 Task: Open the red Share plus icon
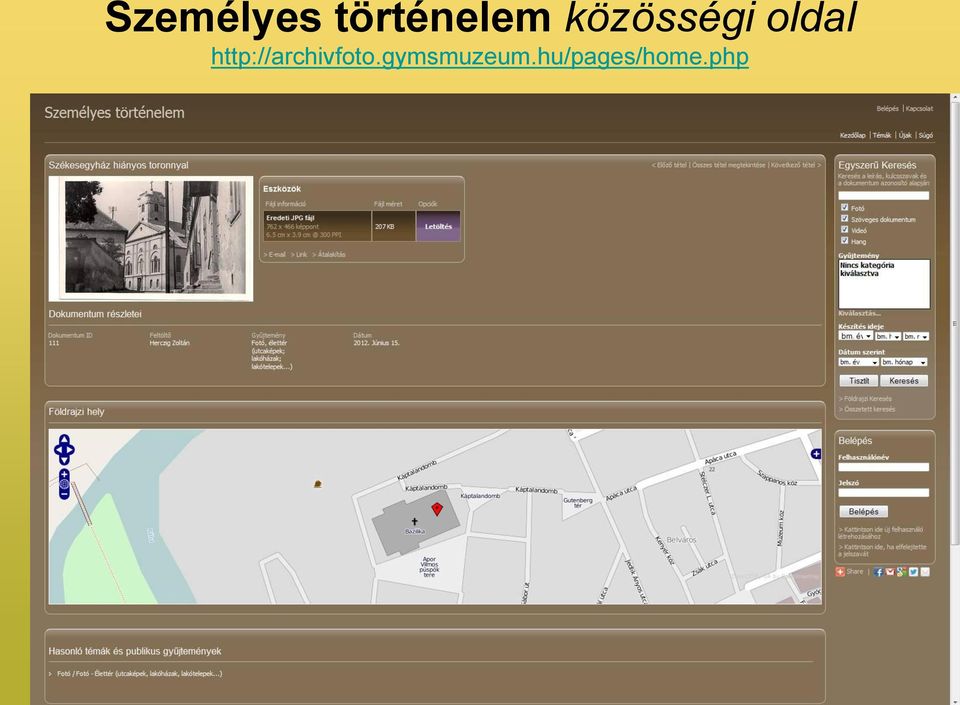click(840, 572)
